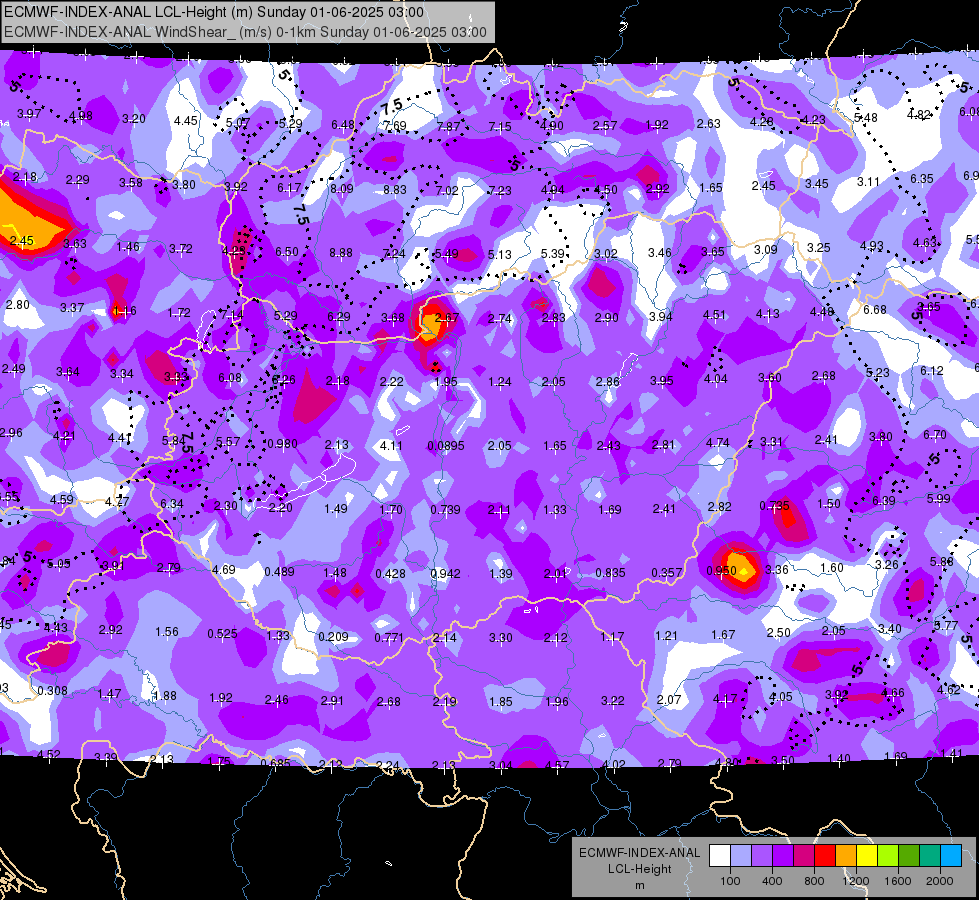Click the wind shear value 6.68
Image resolution: width=979 pixels, height=900 pixels.
(x=875, y=309)
